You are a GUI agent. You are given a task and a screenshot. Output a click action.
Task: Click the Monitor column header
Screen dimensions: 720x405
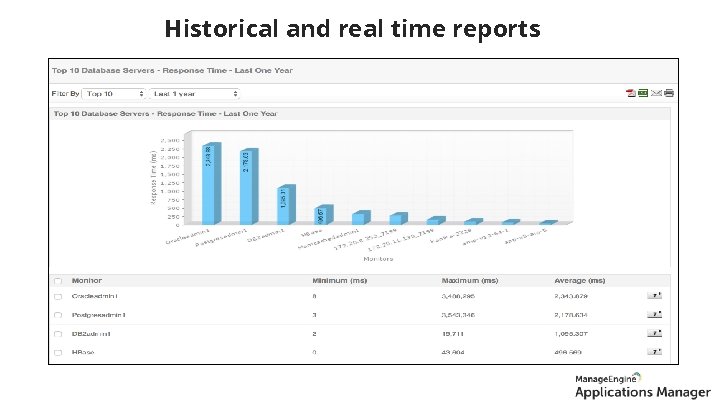pyautogui.click(x=87, y=281)
